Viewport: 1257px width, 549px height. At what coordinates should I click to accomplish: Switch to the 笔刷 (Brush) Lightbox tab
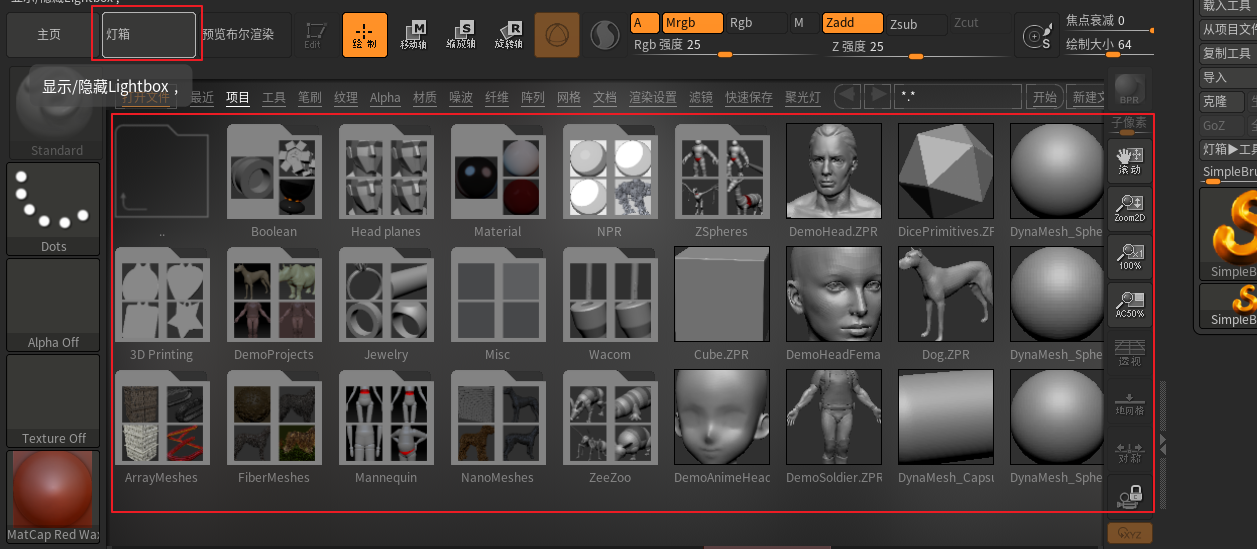click(x=310, y=97)
